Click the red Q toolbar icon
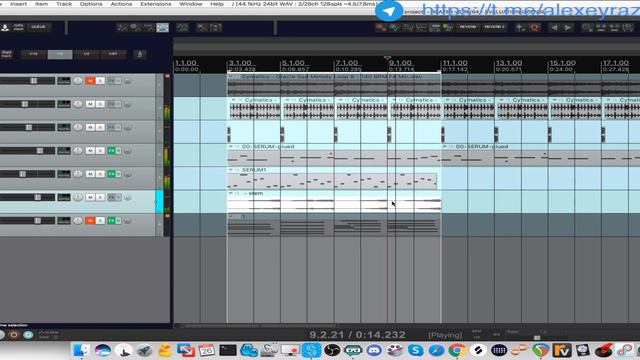Viewport: 640px width, 360px height. [534, 27]
